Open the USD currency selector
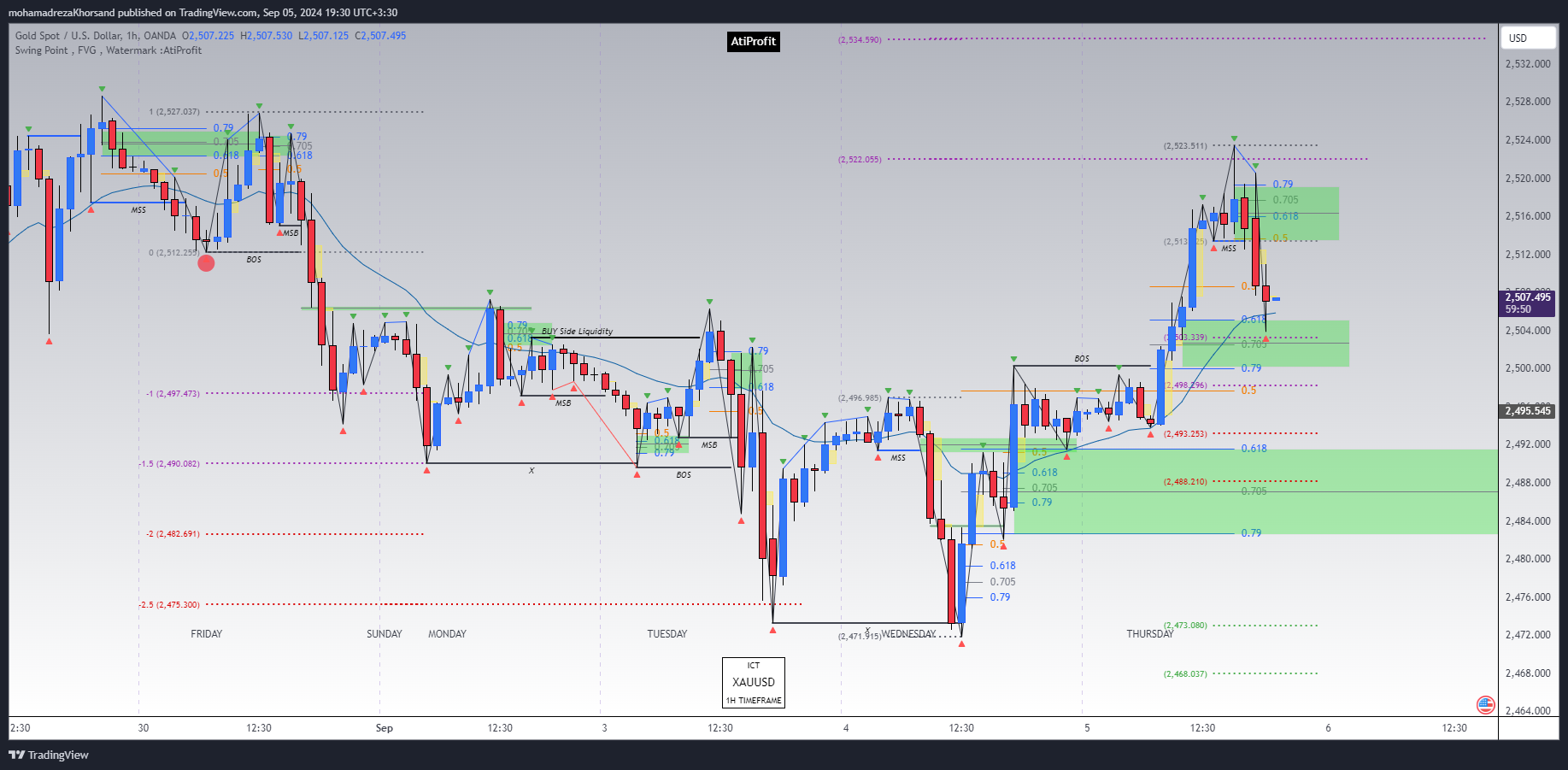 [x=1528, y=38]
